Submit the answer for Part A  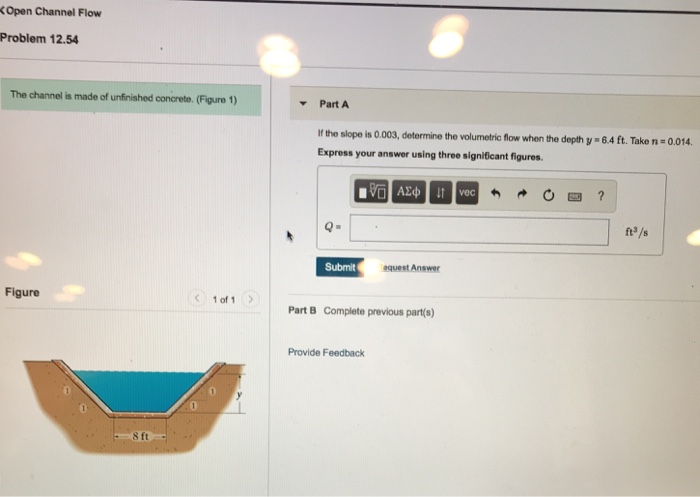340,267
